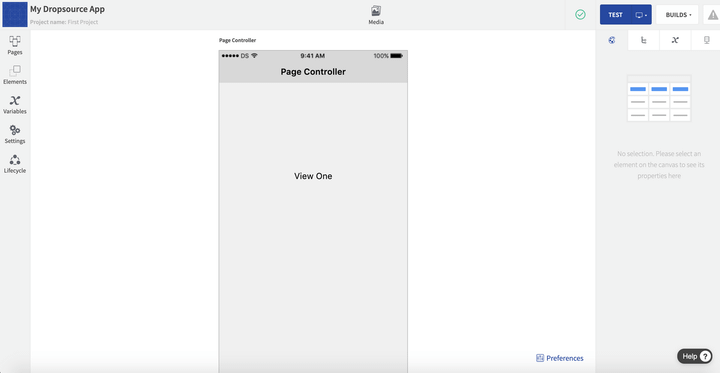Open the test device dropdown arrow
The image size is (720, 373).
click(x=641, y=15)
